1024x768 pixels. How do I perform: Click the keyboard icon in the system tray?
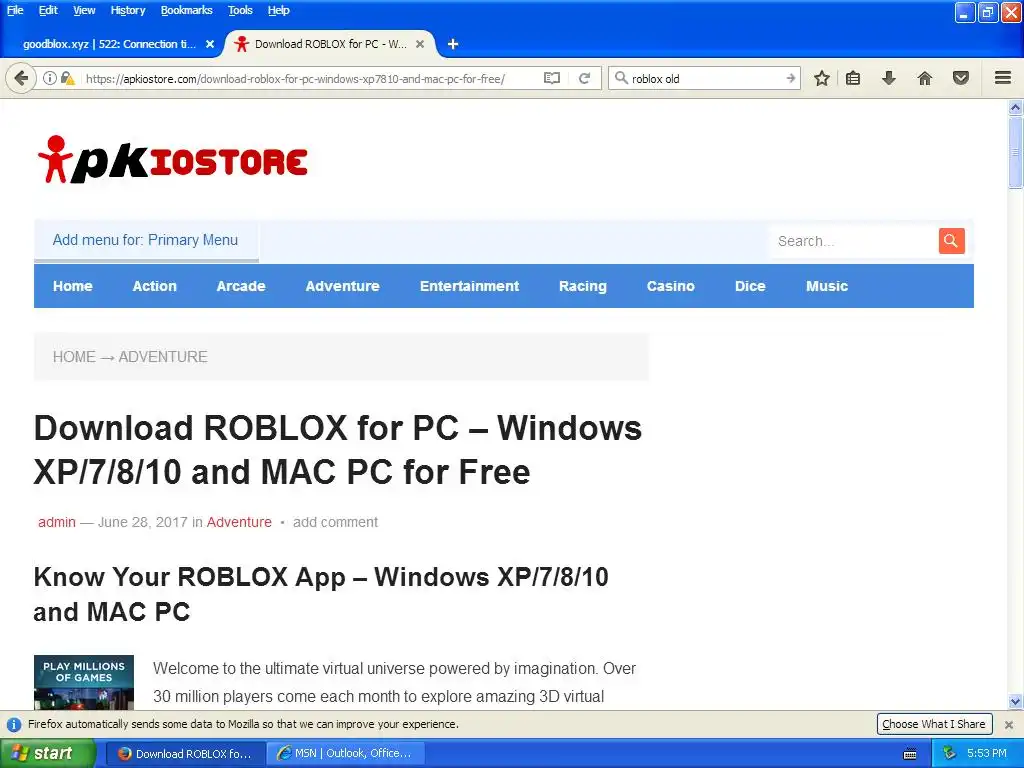pyautogui.click(x=910, y=754)
